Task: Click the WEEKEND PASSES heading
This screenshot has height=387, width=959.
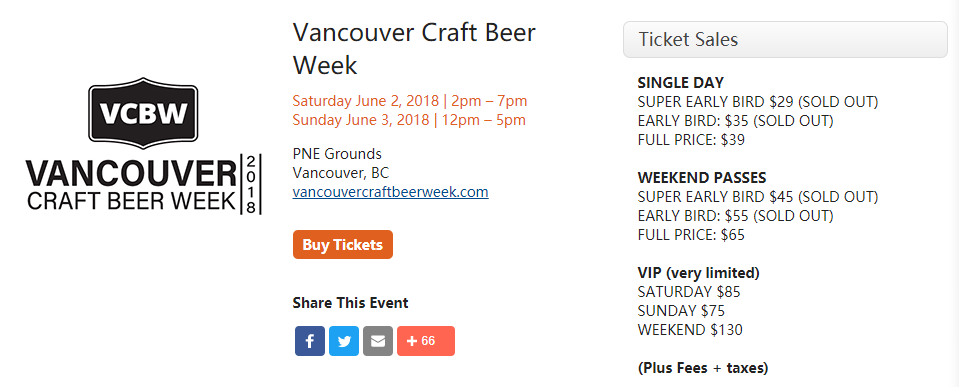Action: (702, 178)
